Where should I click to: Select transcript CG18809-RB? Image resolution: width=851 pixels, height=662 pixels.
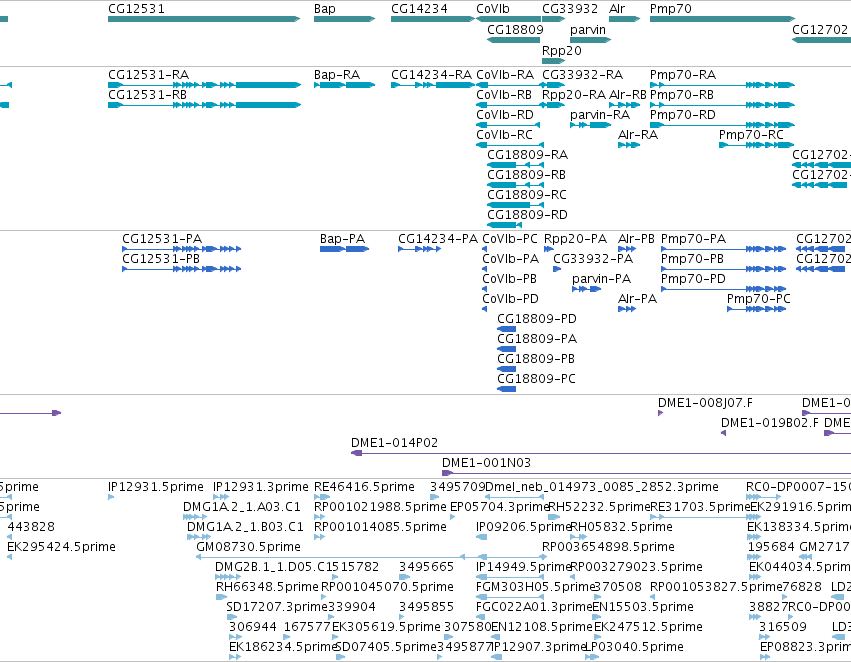tap(516, 185)
